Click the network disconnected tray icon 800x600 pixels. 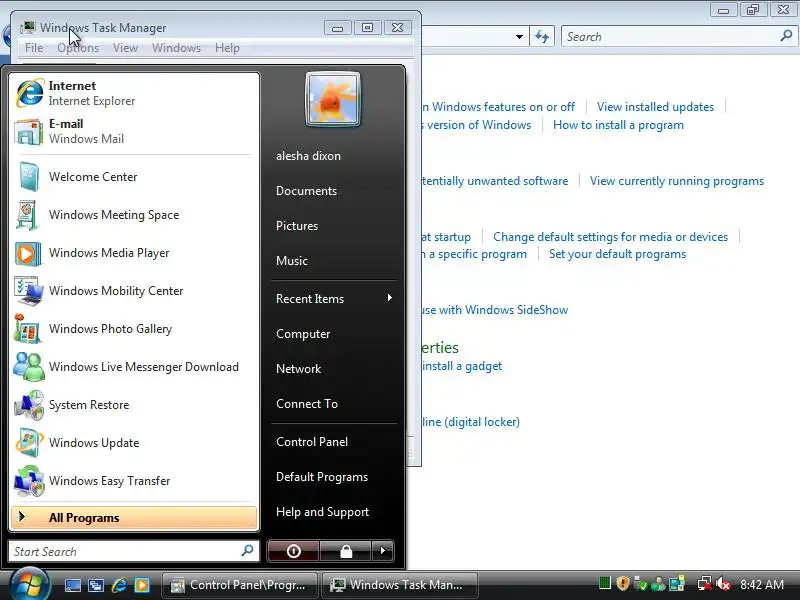(x=705, y=584)
